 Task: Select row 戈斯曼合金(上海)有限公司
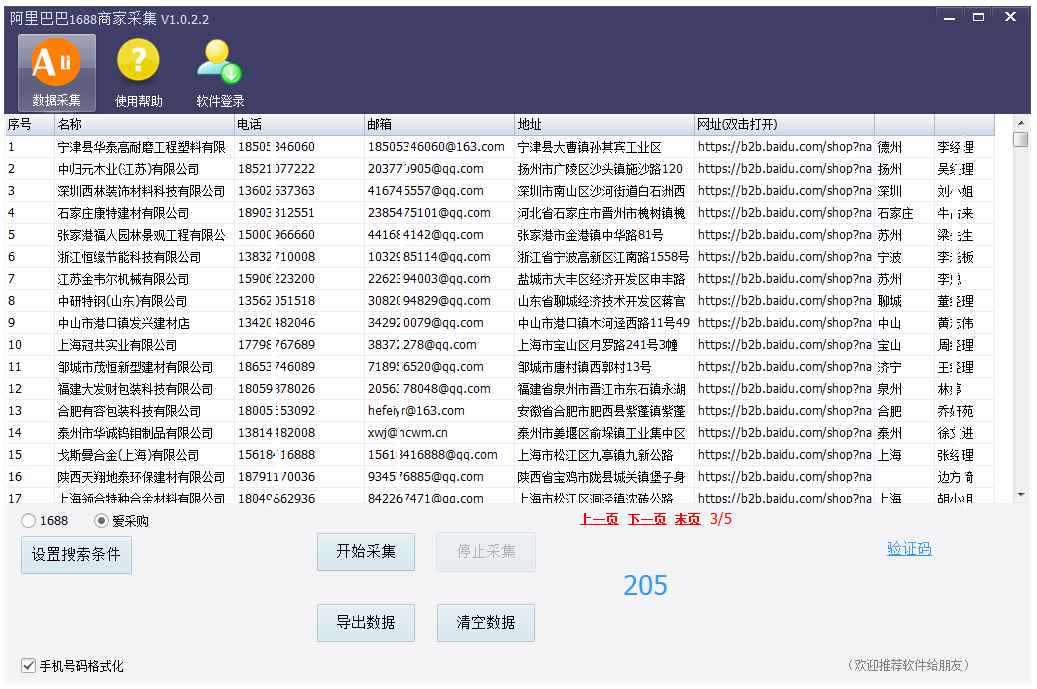[500, 454]
